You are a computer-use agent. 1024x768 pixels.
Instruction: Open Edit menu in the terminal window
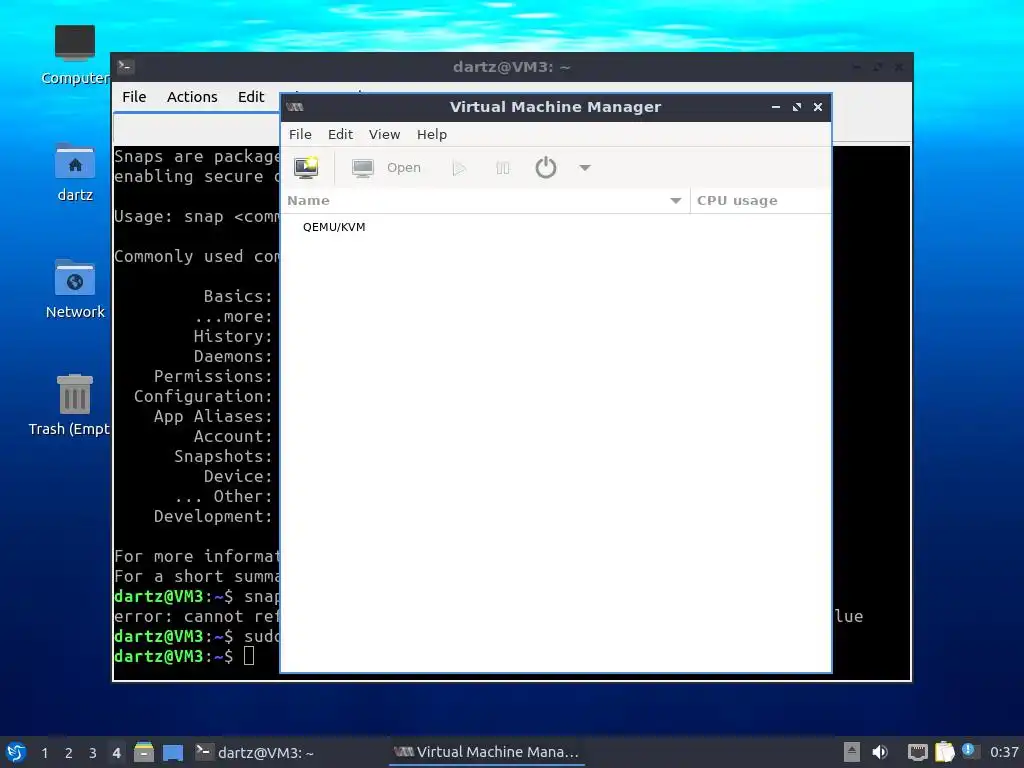pyautogui.click(x=251, y=97)
